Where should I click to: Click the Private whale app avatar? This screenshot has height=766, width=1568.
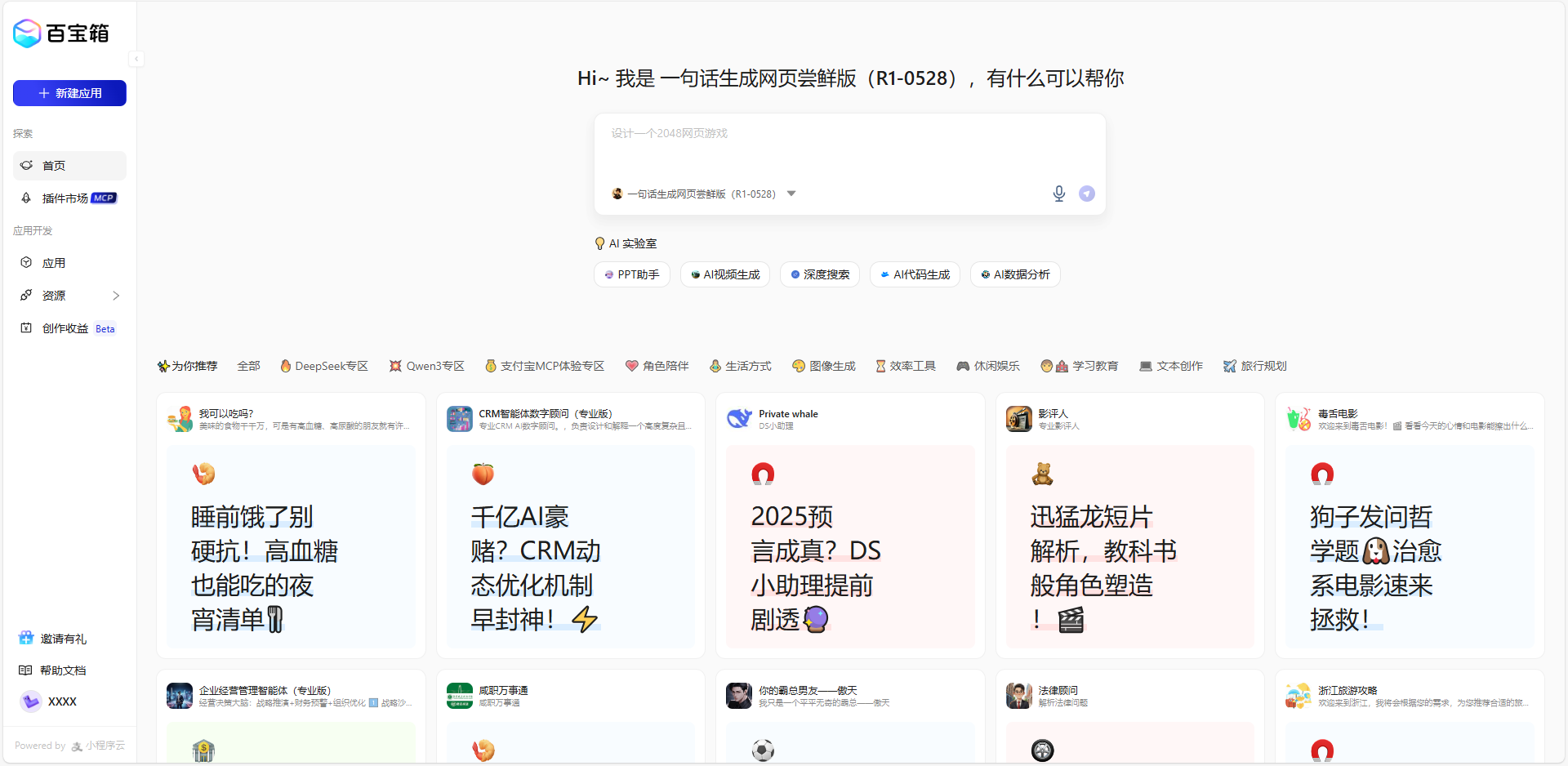point(739,419)
